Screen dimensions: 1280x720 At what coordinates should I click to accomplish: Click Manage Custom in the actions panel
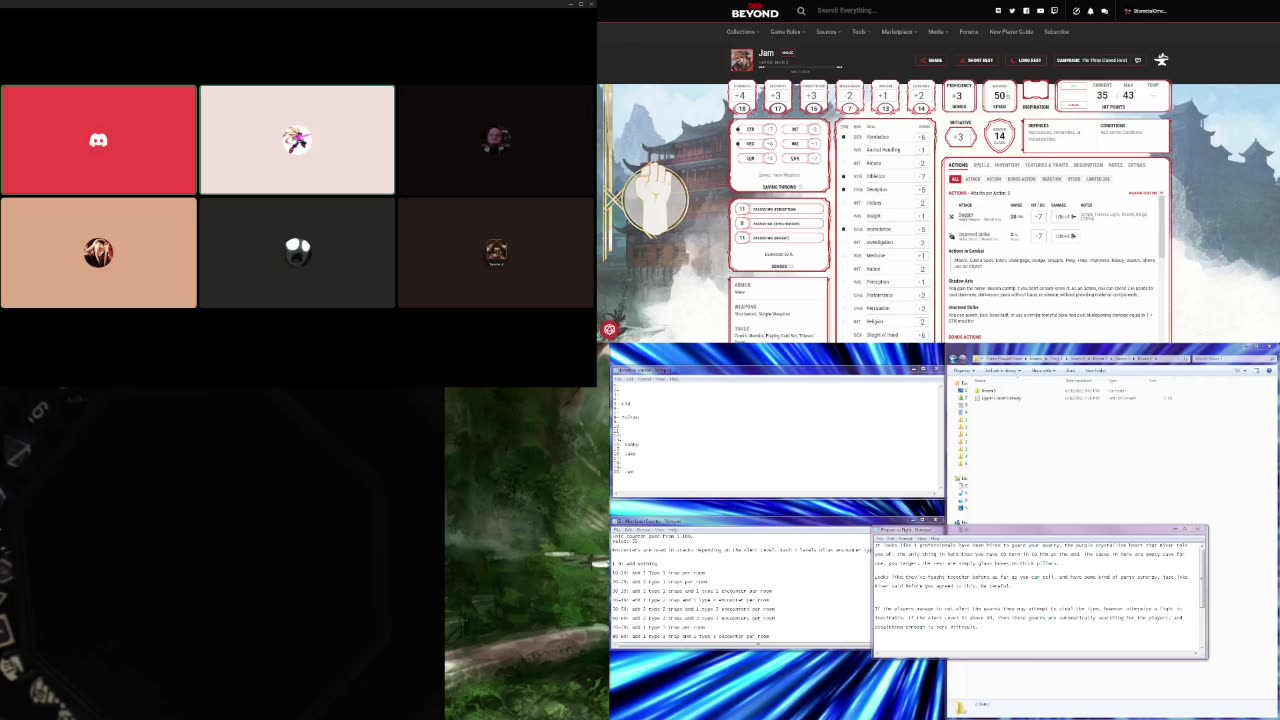[1143, 193]
